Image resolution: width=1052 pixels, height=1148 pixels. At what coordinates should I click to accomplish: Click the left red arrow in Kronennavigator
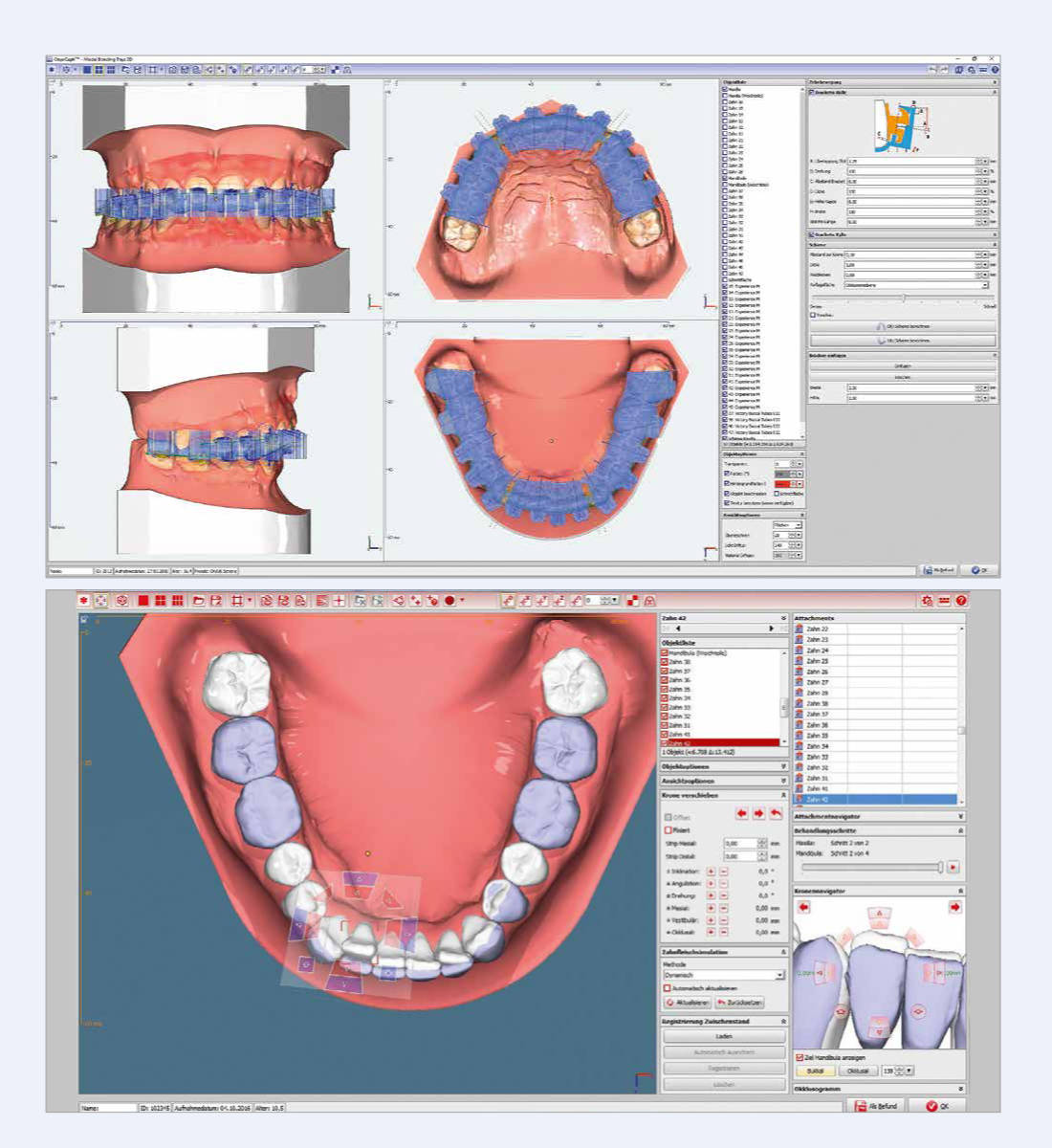tap(803, 907)
